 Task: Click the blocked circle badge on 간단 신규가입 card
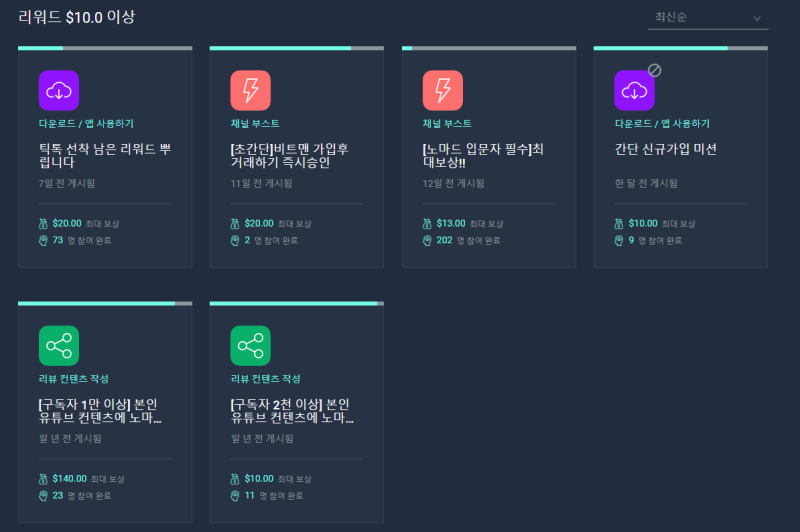pyautogui.click(x=655, y=70)
